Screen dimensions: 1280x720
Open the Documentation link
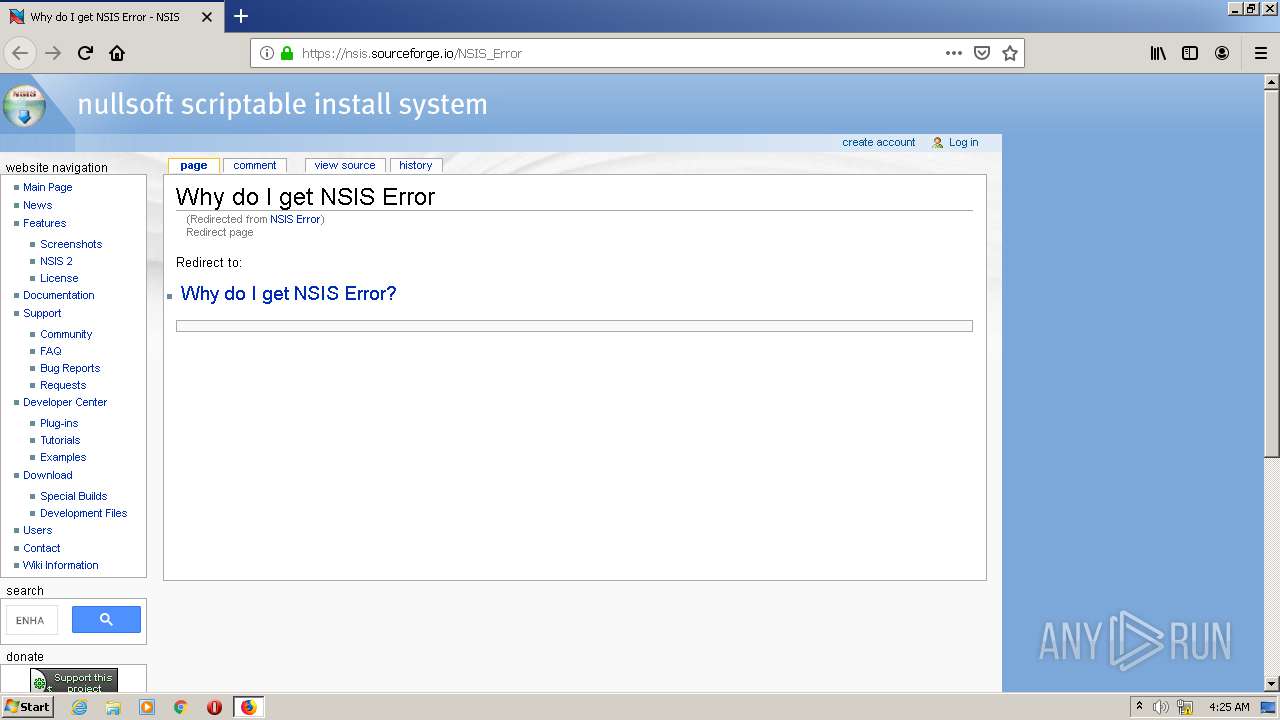(x=58, y=295)
